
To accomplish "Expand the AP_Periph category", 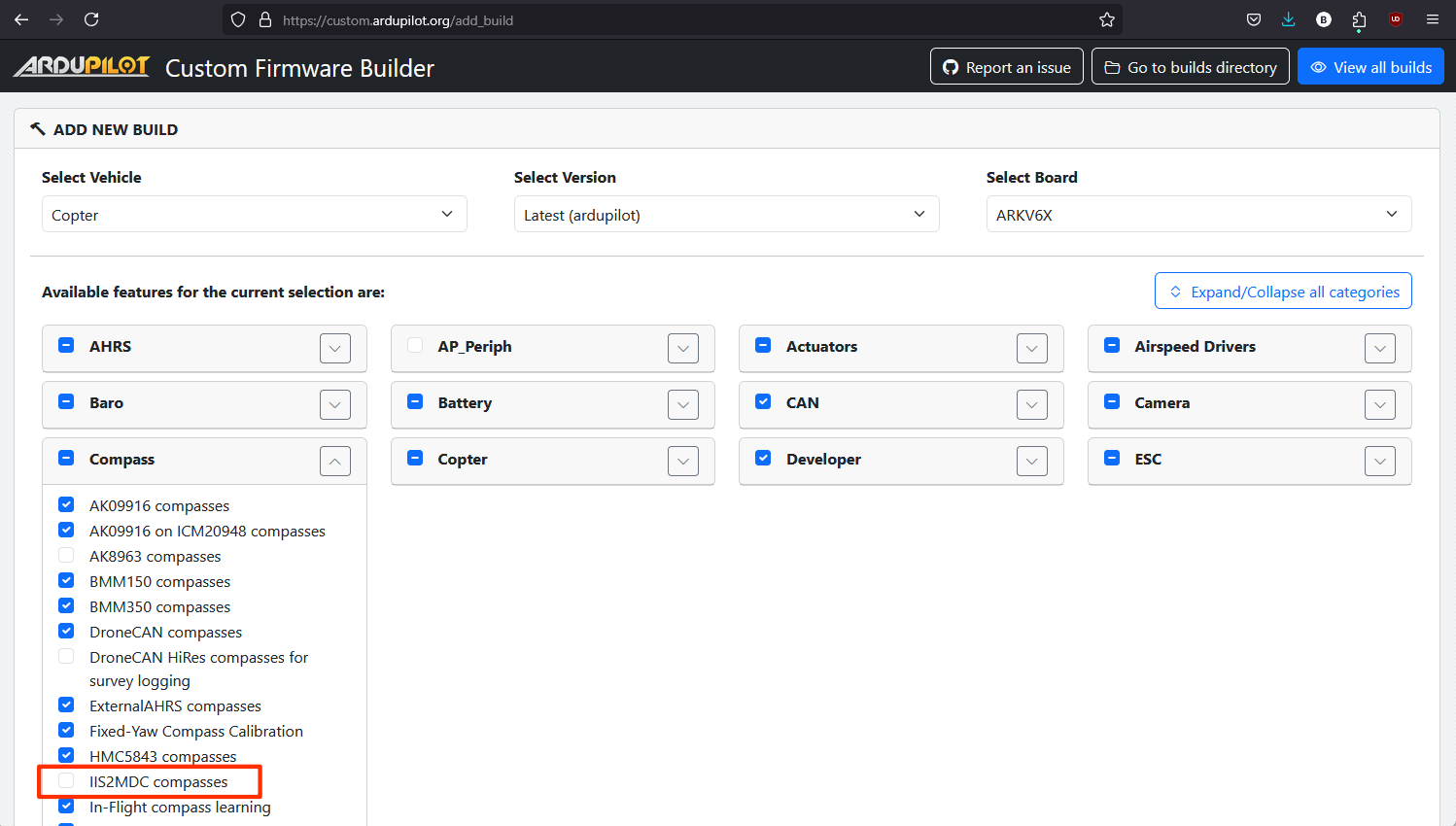I will (683, 348).
